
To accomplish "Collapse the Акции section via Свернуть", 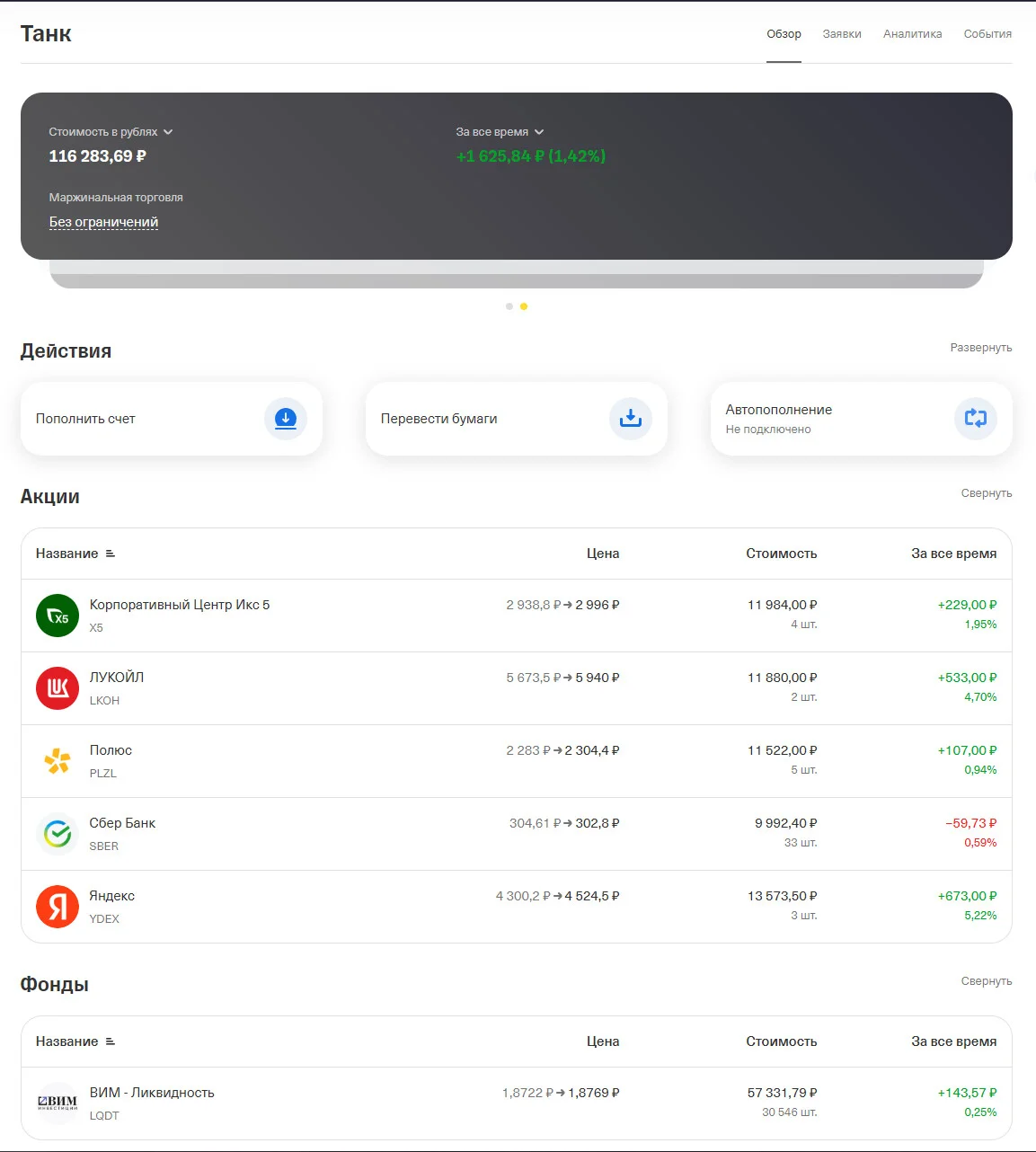I will [x=987, y=493].
